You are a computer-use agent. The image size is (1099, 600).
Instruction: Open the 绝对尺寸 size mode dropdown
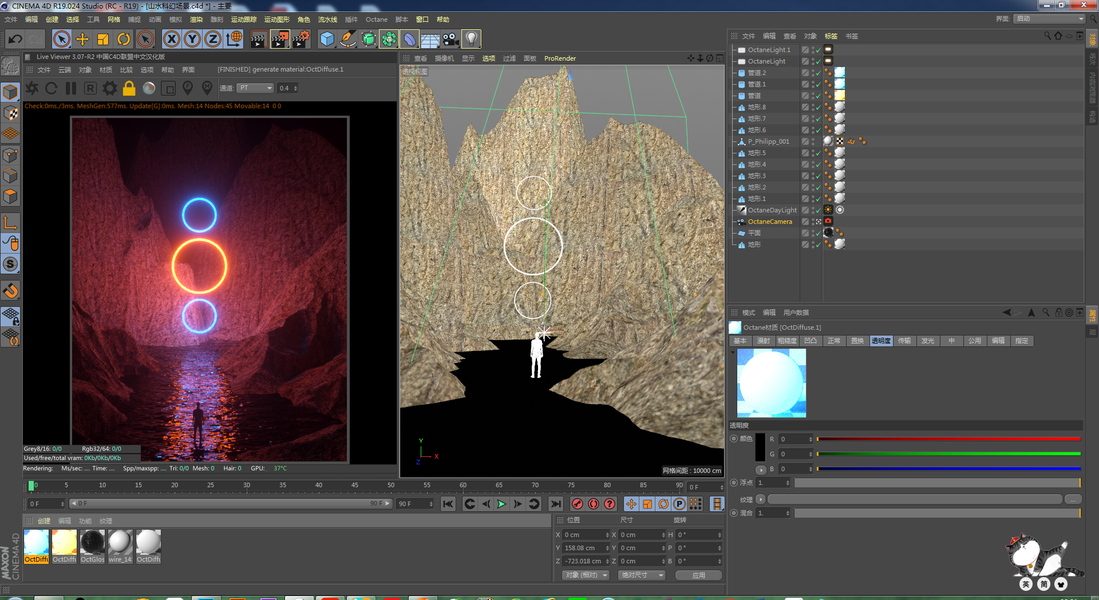[641, 575]
